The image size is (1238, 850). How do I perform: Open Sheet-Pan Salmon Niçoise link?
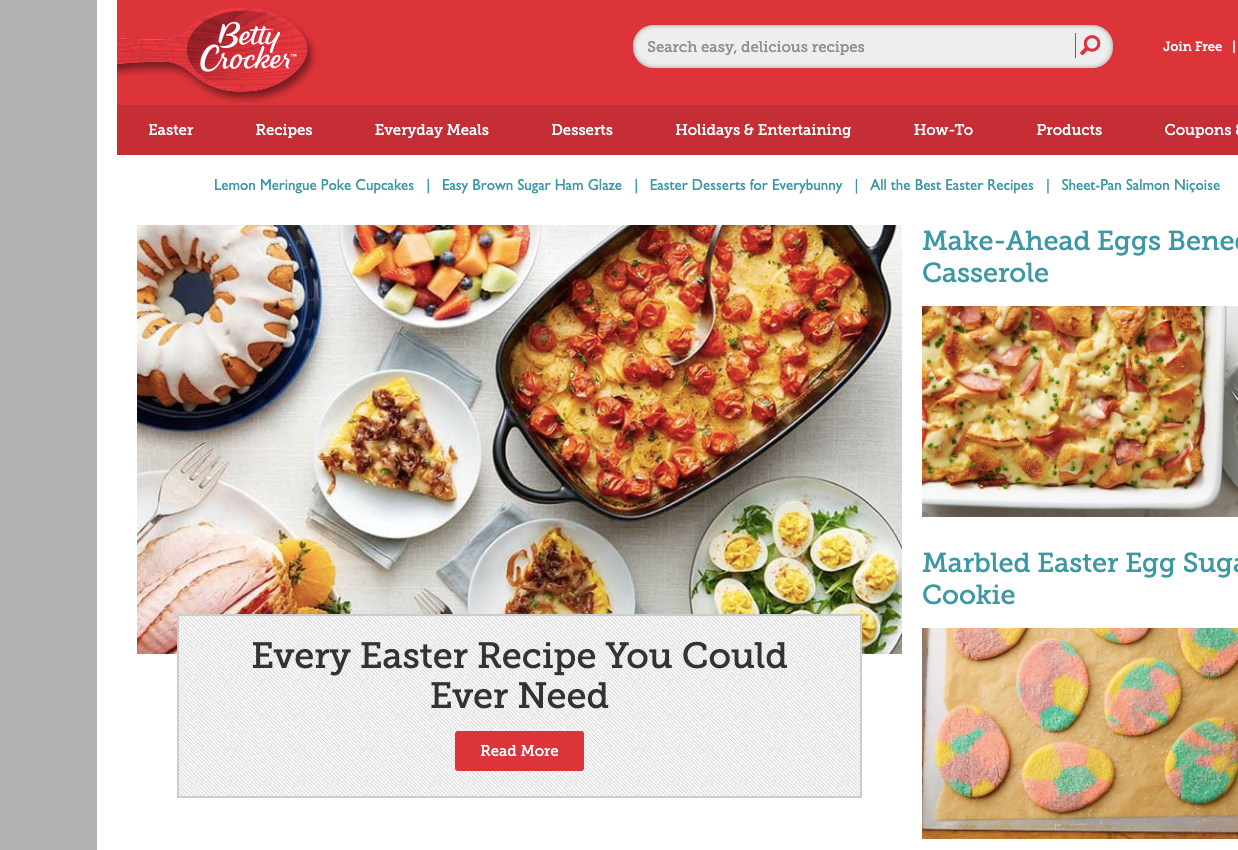pos(1141,185)
